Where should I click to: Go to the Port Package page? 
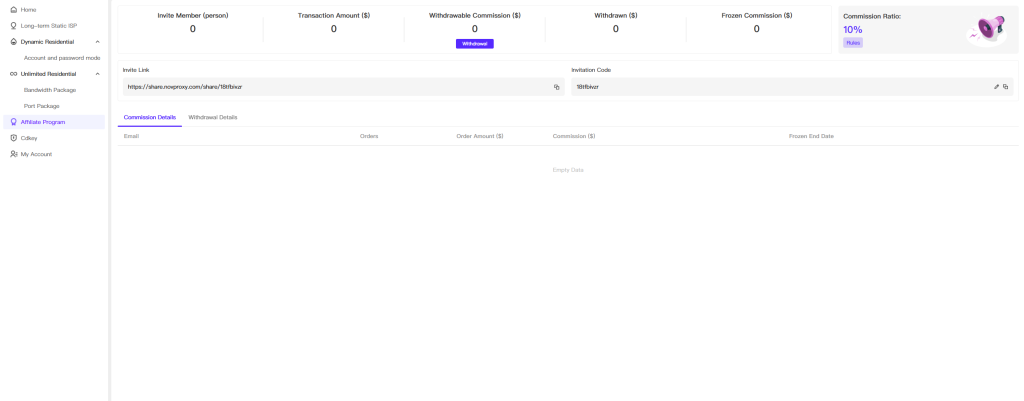coord(42,106)
